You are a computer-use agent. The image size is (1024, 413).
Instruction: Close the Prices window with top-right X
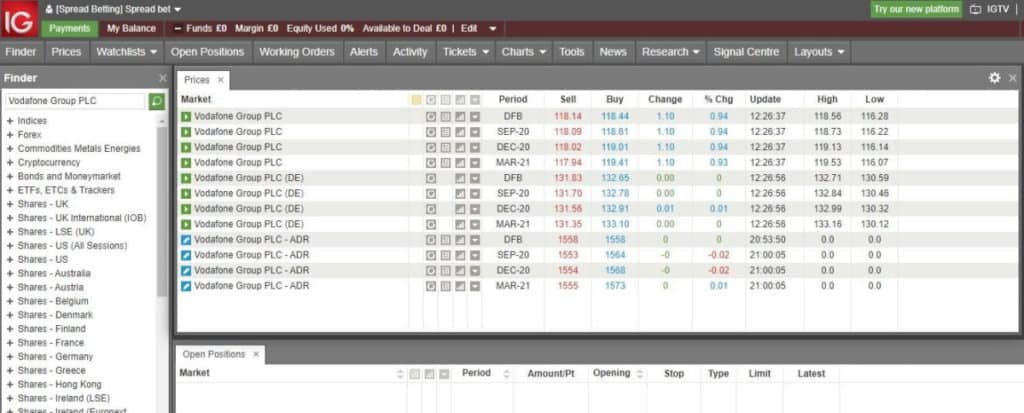[x=1012, y=78]
